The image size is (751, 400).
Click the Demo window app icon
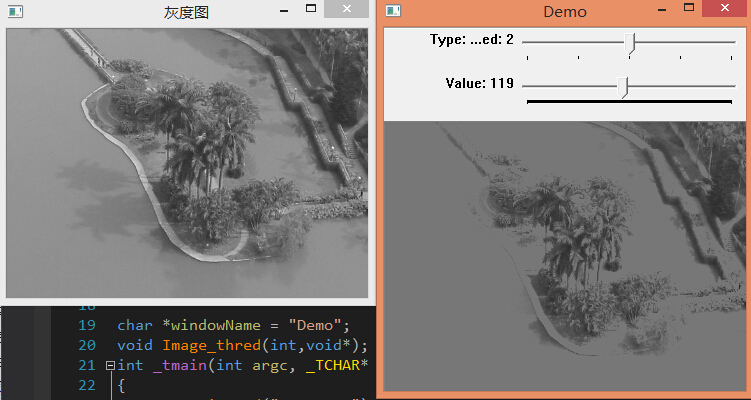pos(393,11)
